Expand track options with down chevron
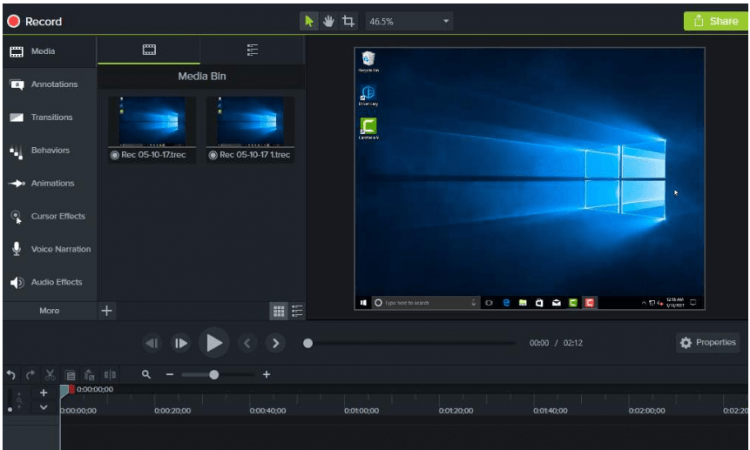The width and height of the screenshot is (750, 450). click(x=44, y=407)
